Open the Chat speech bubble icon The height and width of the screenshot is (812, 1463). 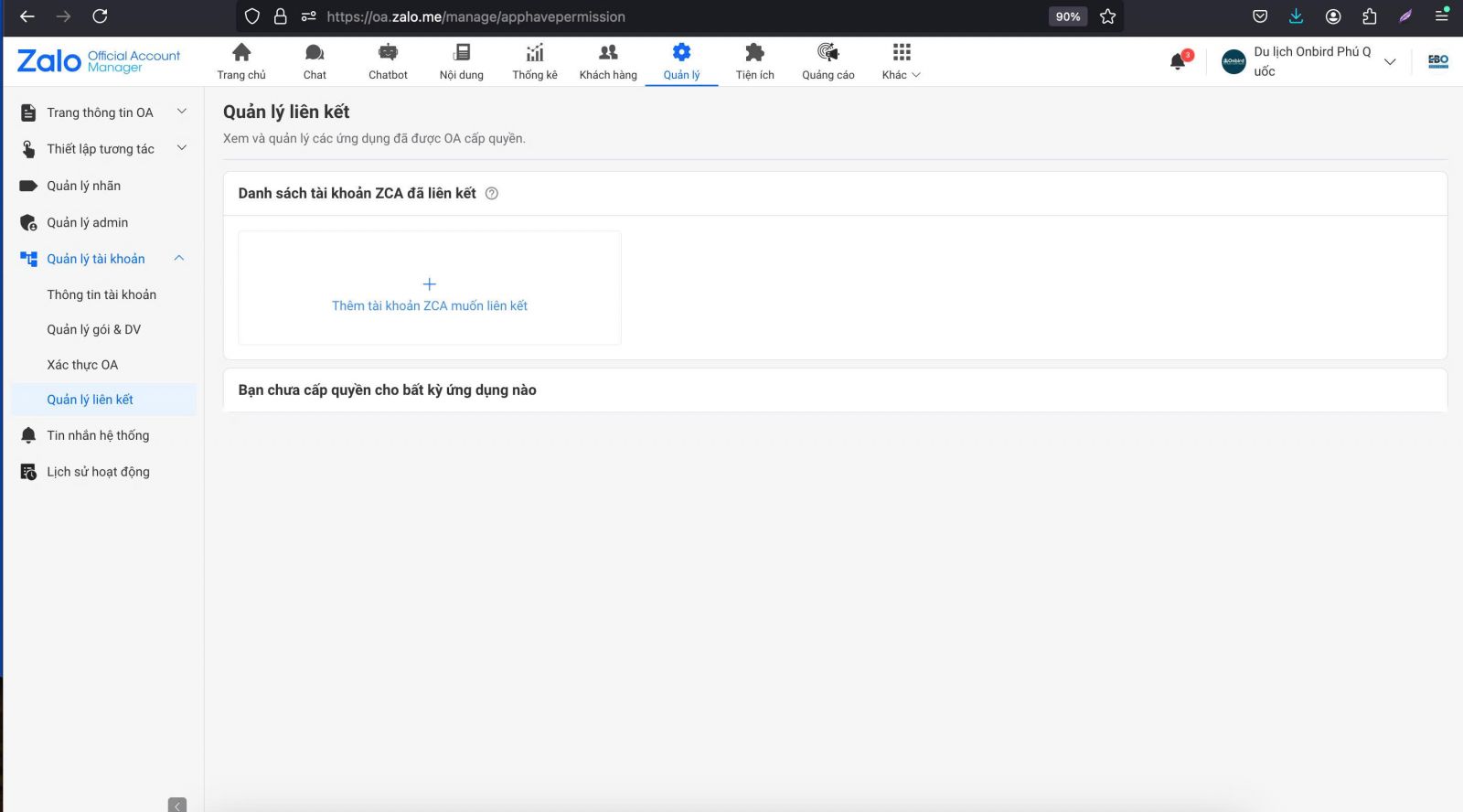pyautogui.click(x=315, y=53)
